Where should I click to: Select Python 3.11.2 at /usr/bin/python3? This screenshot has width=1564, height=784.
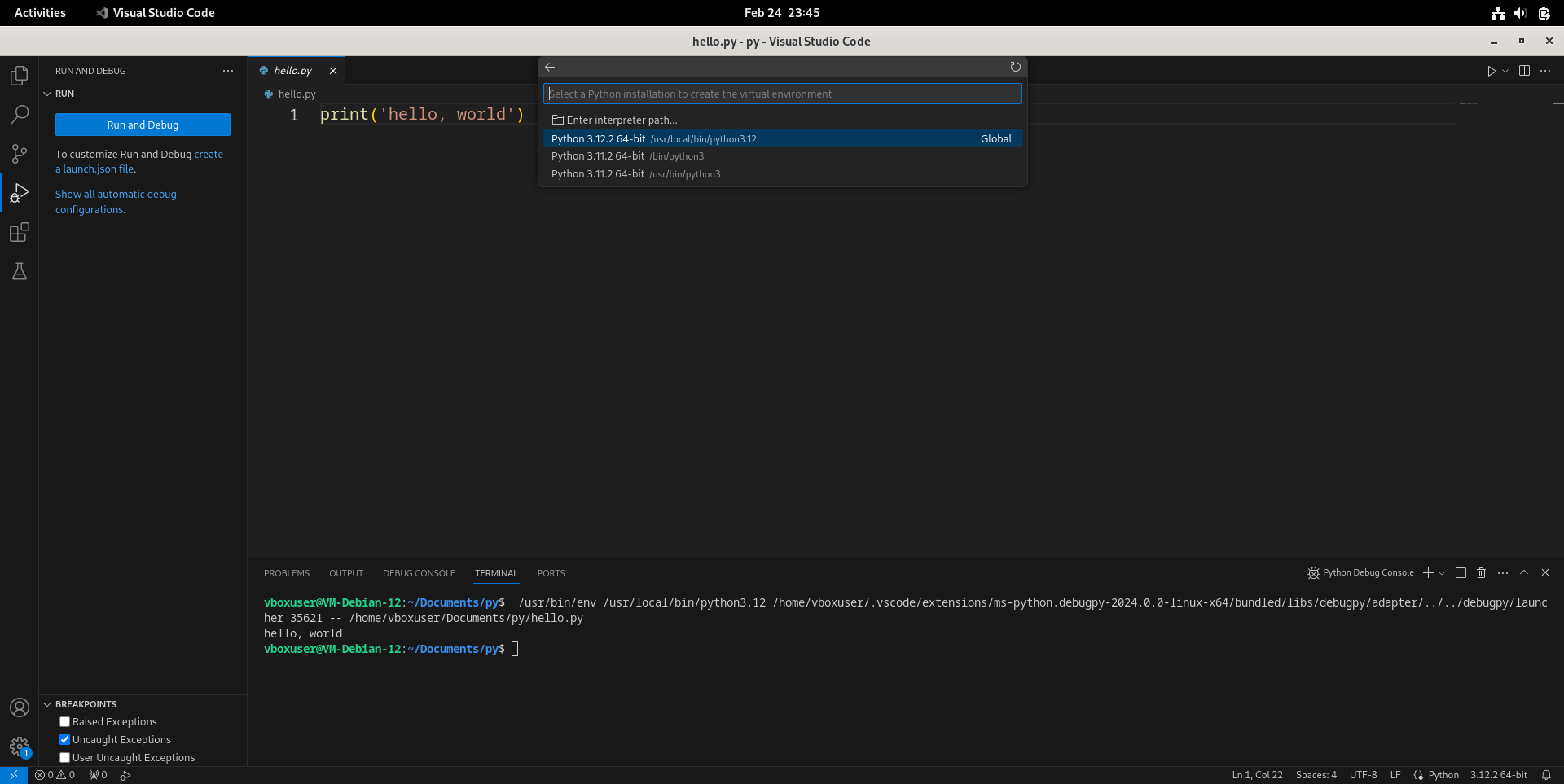click(782, 174)
